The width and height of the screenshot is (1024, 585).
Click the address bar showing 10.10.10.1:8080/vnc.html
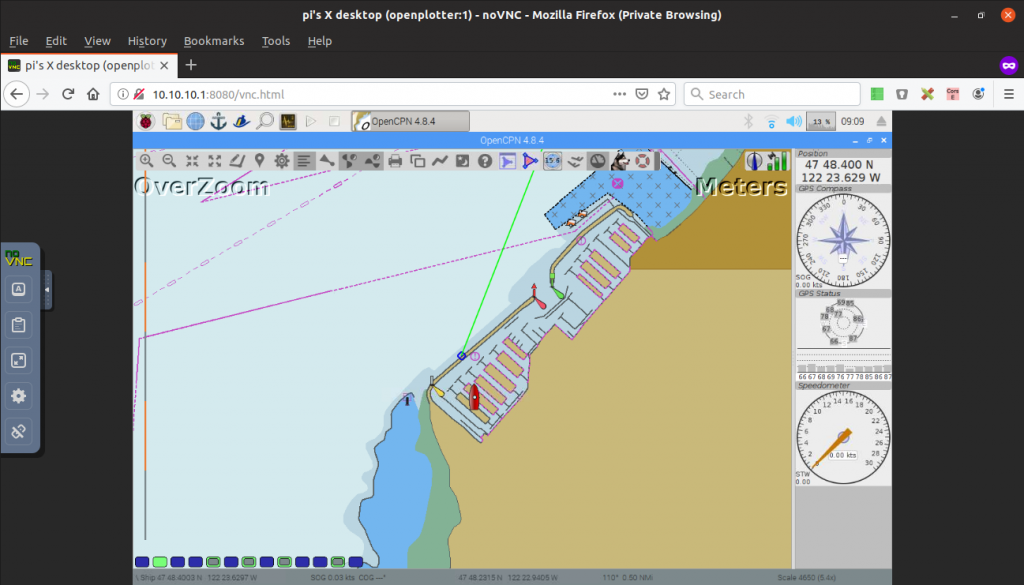394,94
